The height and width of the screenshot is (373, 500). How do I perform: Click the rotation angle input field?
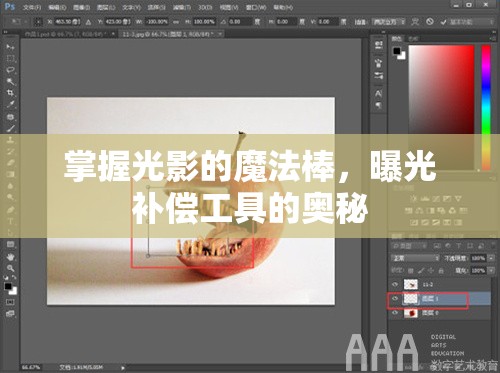240,22
